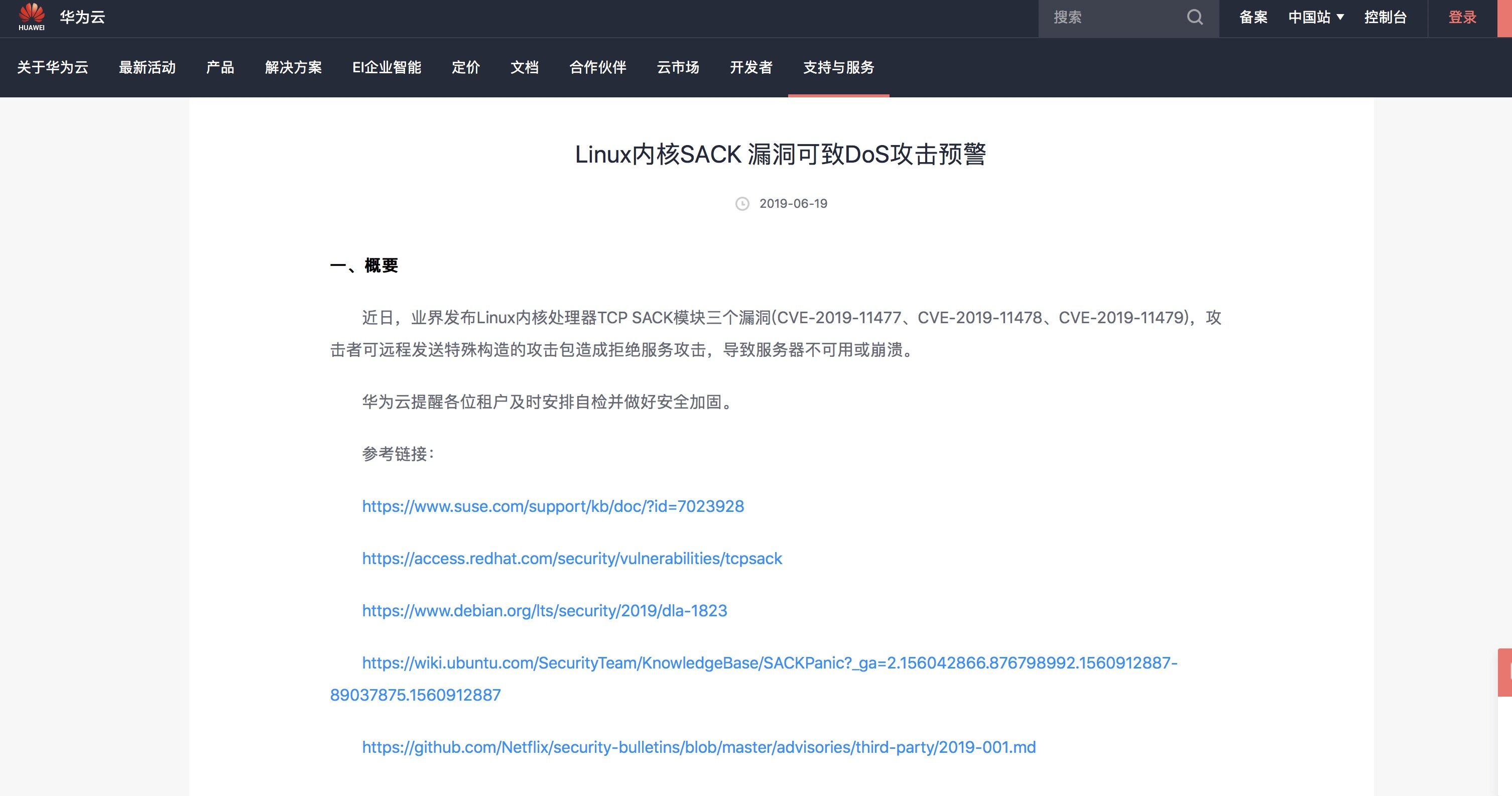Open the 开发者 menu

click(751, 68)
